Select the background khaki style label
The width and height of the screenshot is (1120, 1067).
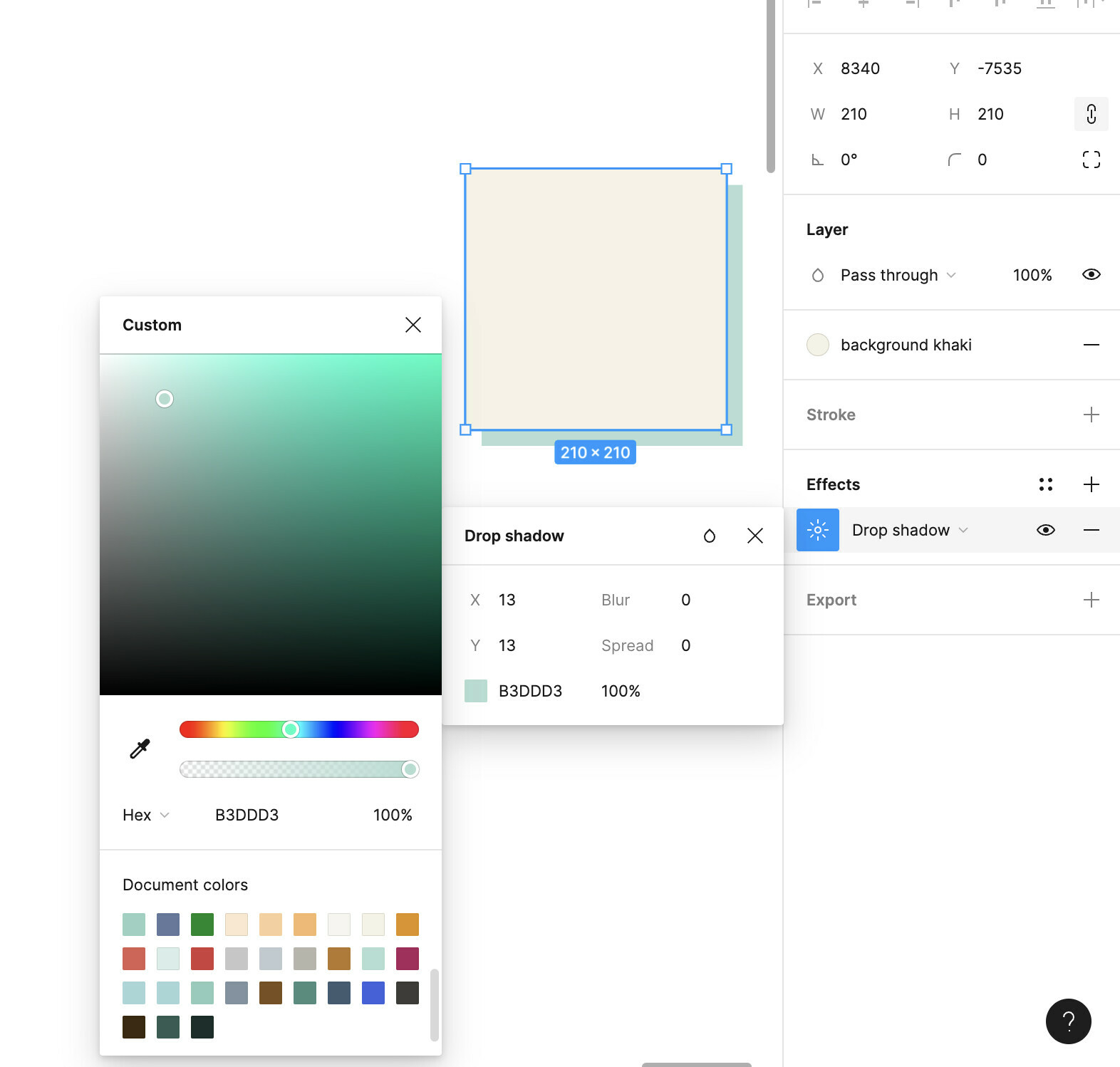pos(906,345)
